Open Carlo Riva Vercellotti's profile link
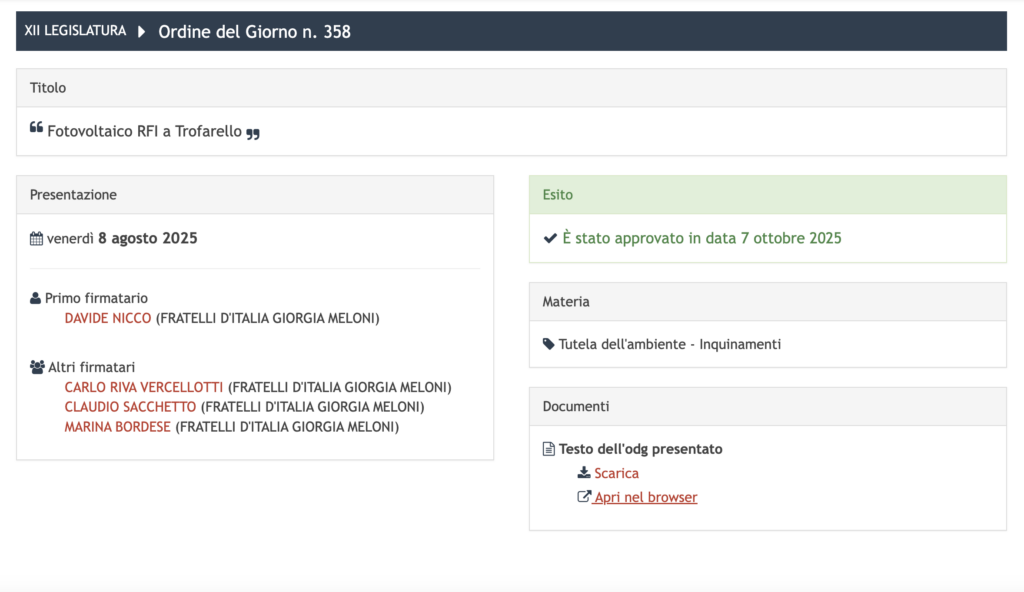 144,387
